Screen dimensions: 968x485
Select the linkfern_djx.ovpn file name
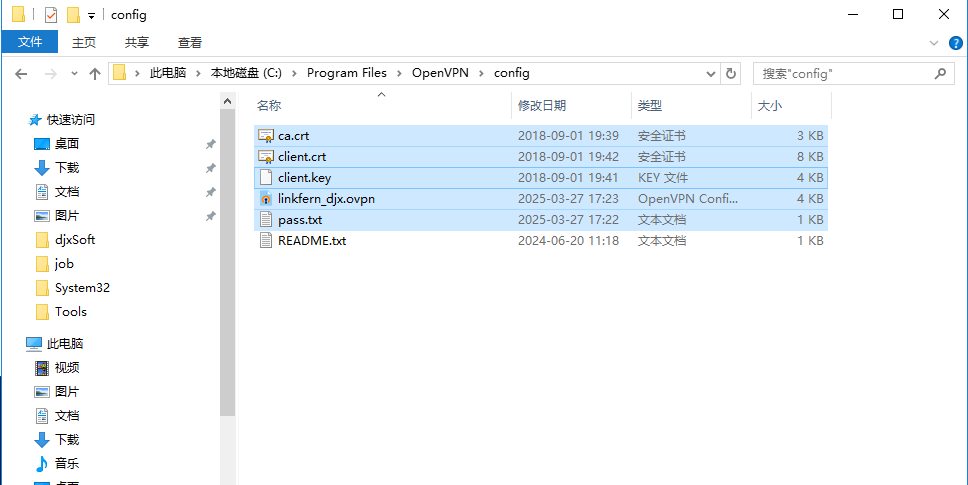click(x=326, y=199)
